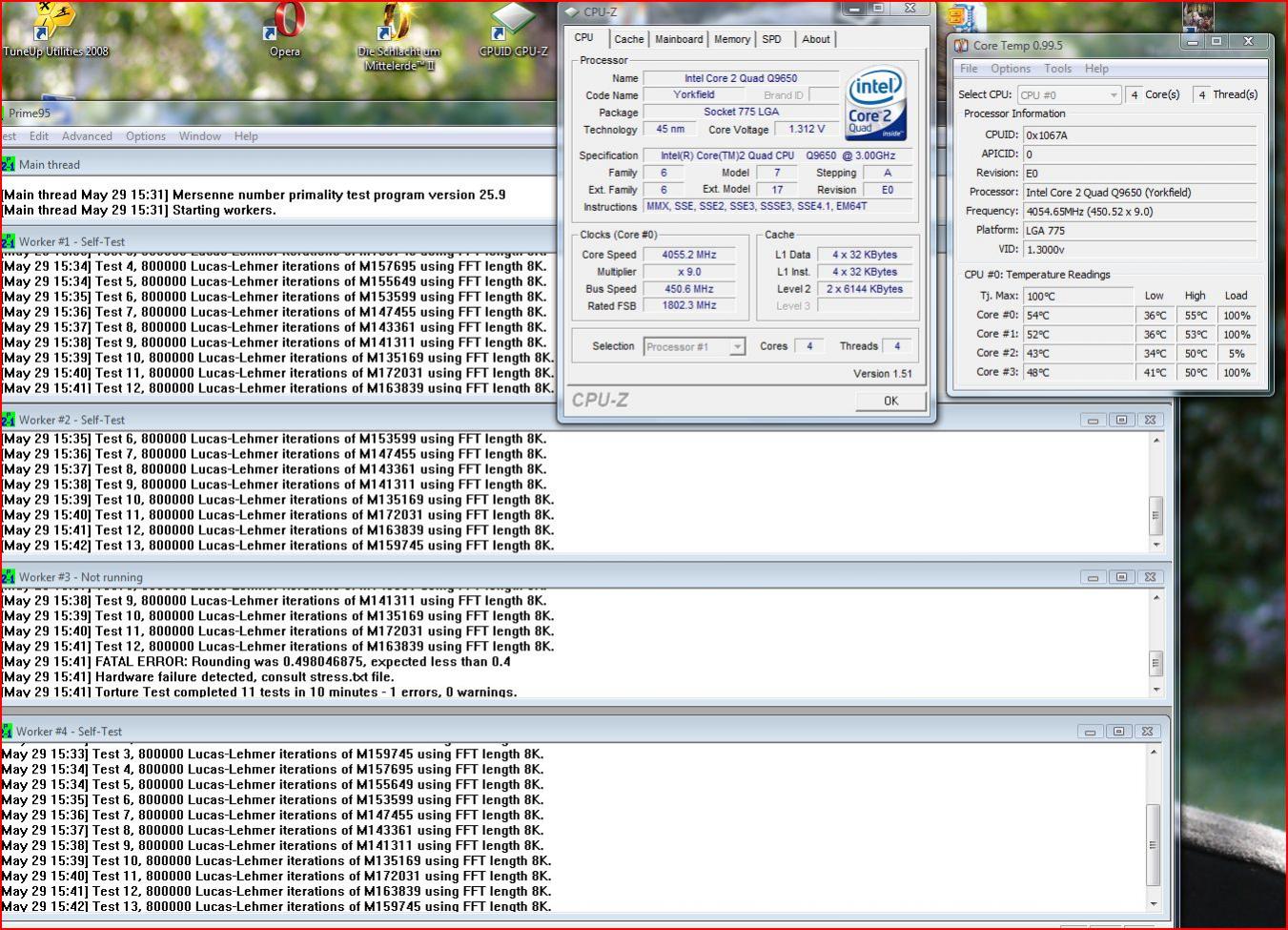Close the Worker #3 Not running window

click(1151, 577)
